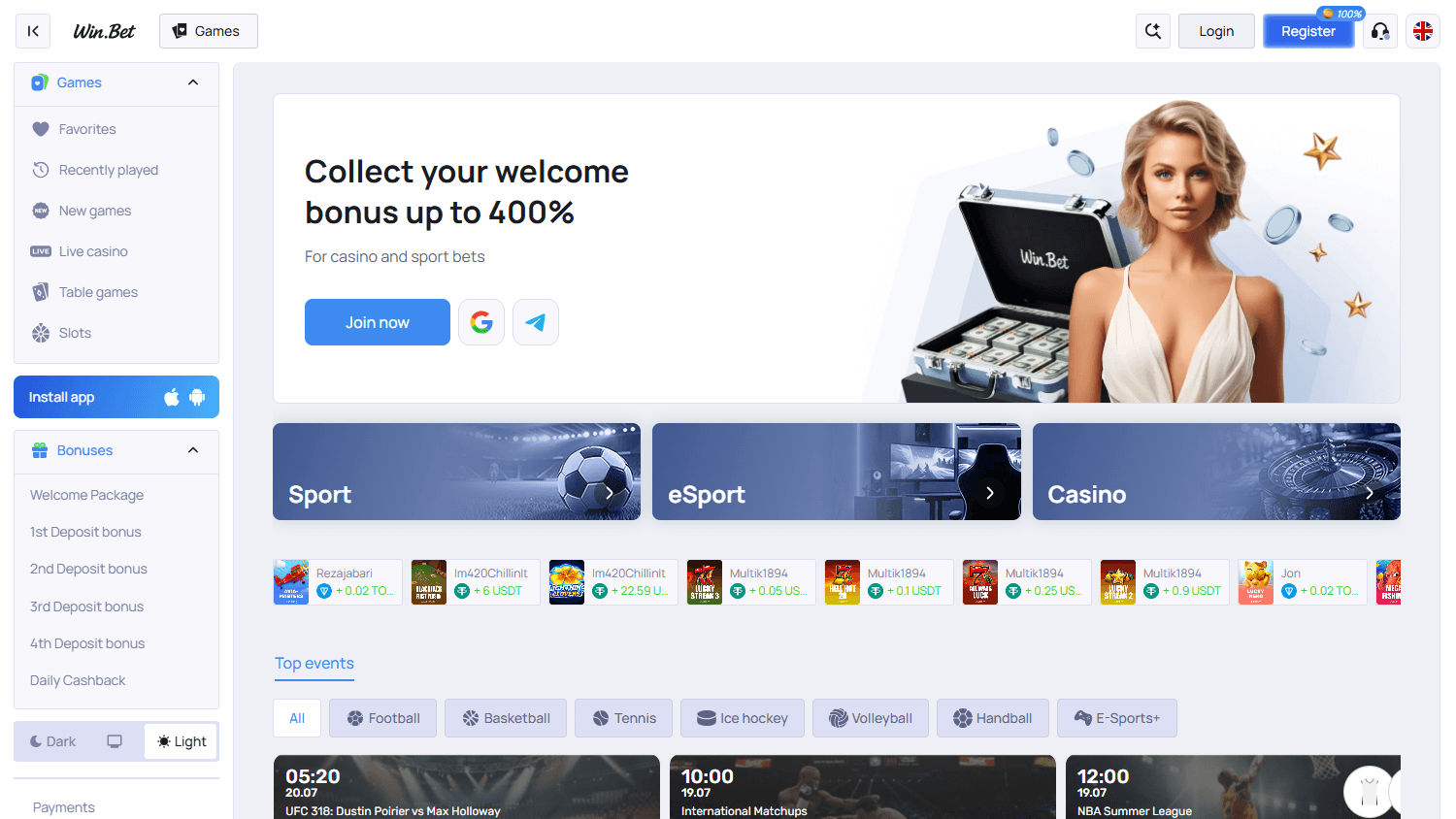Screen dimensions: 1456x819
Task: Collapse the Games sidebar section
Action: point(192,82)
